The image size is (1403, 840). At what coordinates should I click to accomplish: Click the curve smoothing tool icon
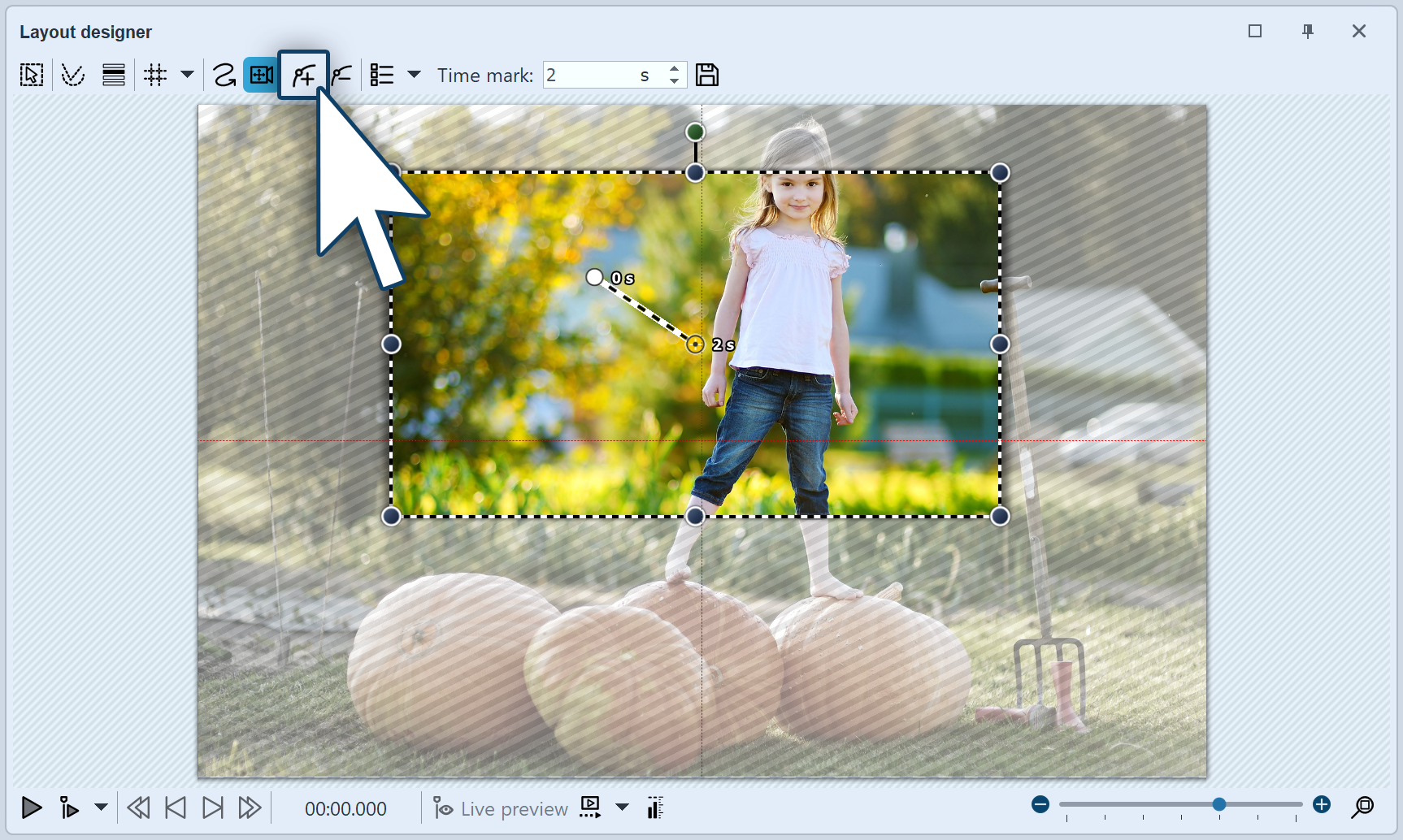click(x=72, y=75)
